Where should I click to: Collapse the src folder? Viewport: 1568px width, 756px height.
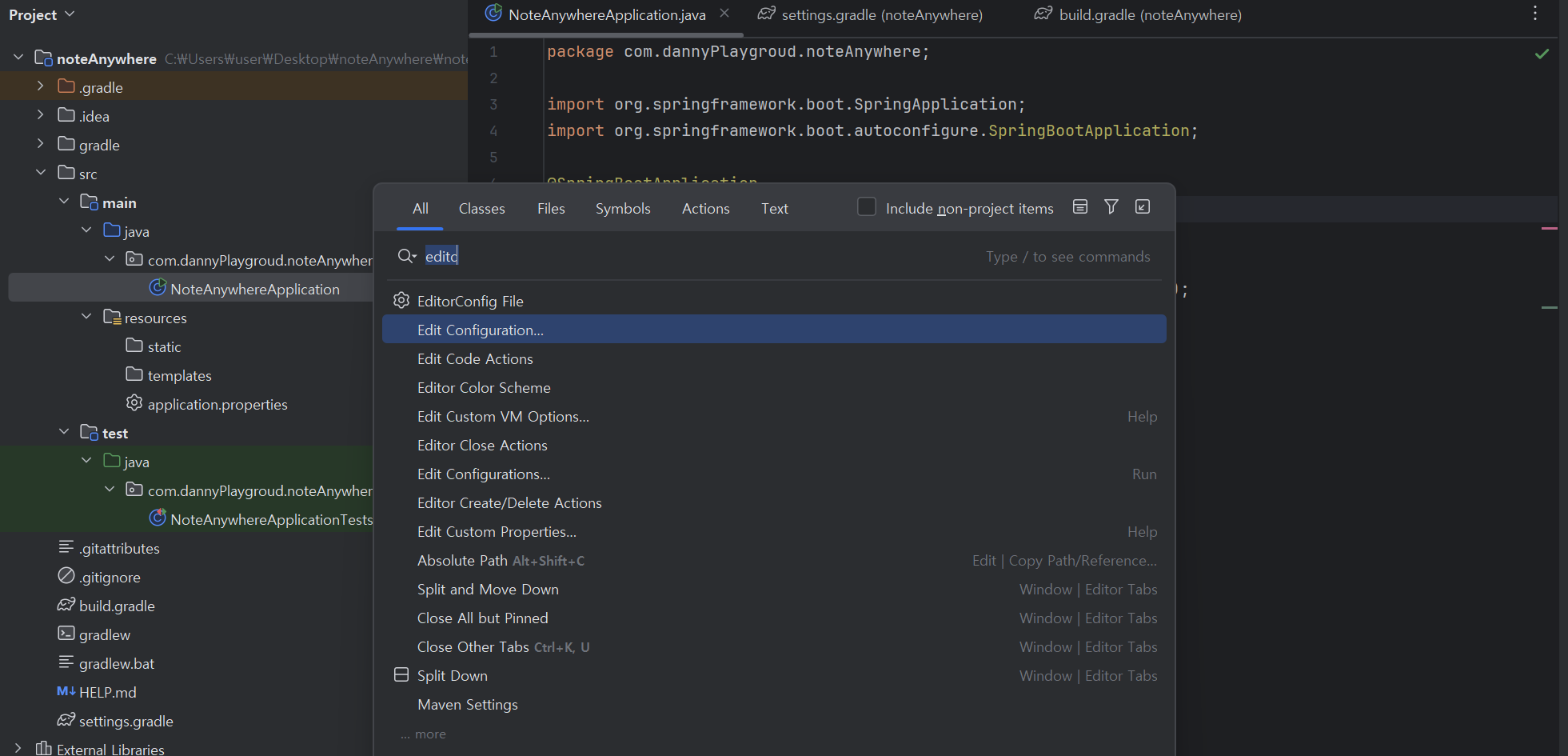(41, 173)
